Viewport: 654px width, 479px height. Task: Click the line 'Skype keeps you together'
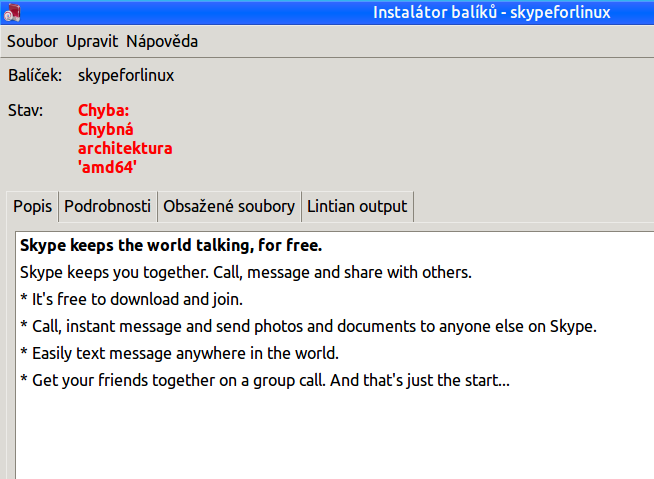pyautogui.click(x=246, y=272)
